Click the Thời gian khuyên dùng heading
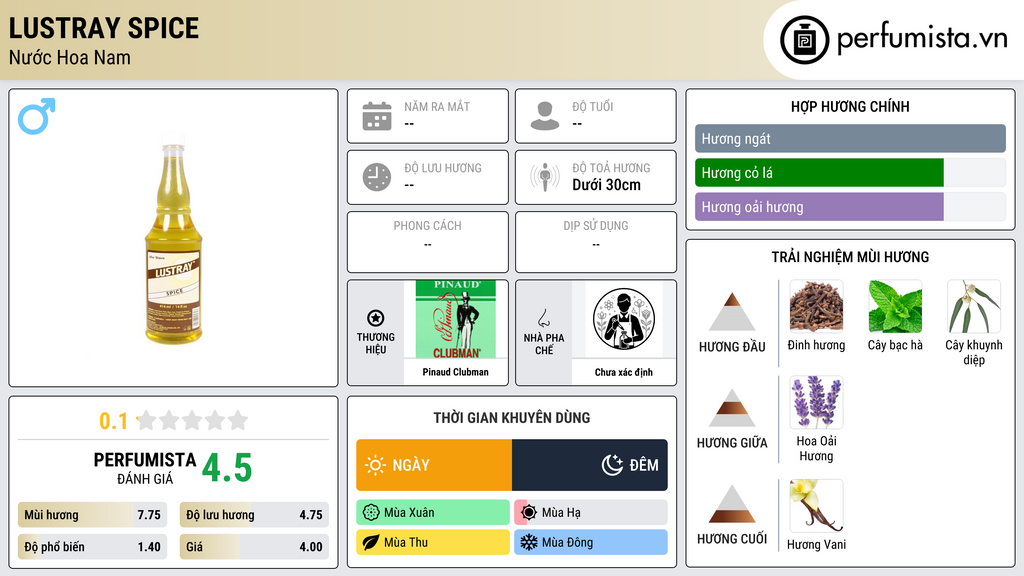 [512, 417]
